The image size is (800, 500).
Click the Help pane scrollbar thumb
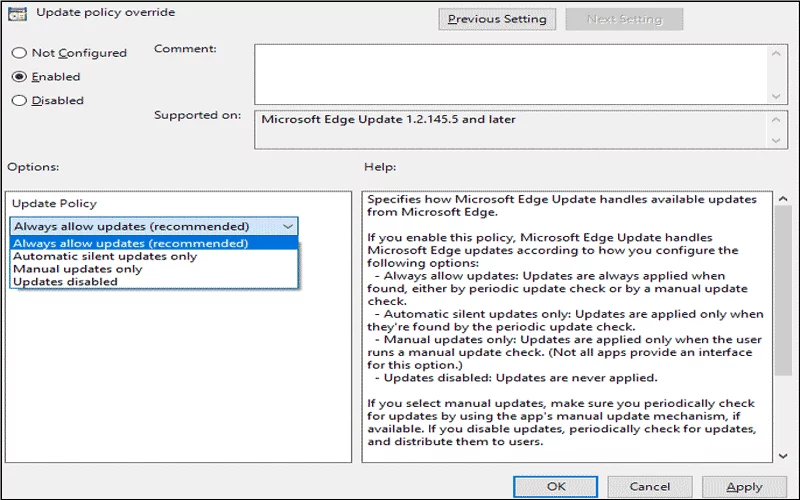[783, 291]
